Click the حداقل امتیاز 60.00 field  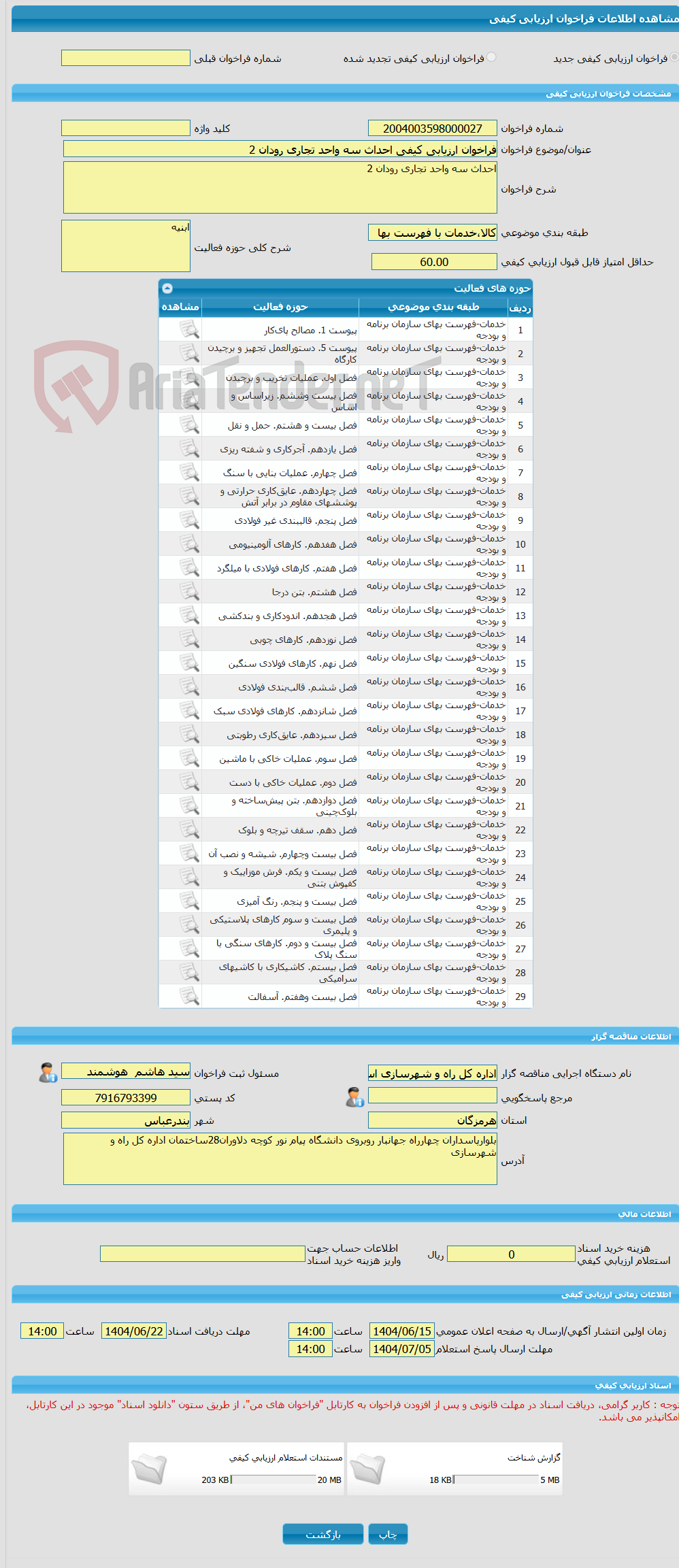pos(434,262)
